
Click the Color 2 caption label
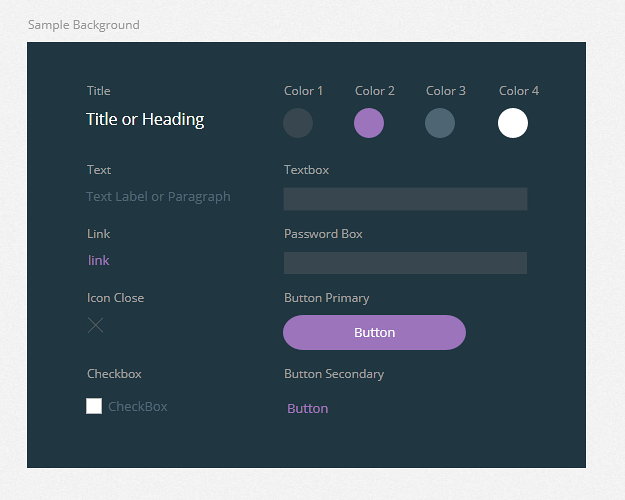(375, 91)
